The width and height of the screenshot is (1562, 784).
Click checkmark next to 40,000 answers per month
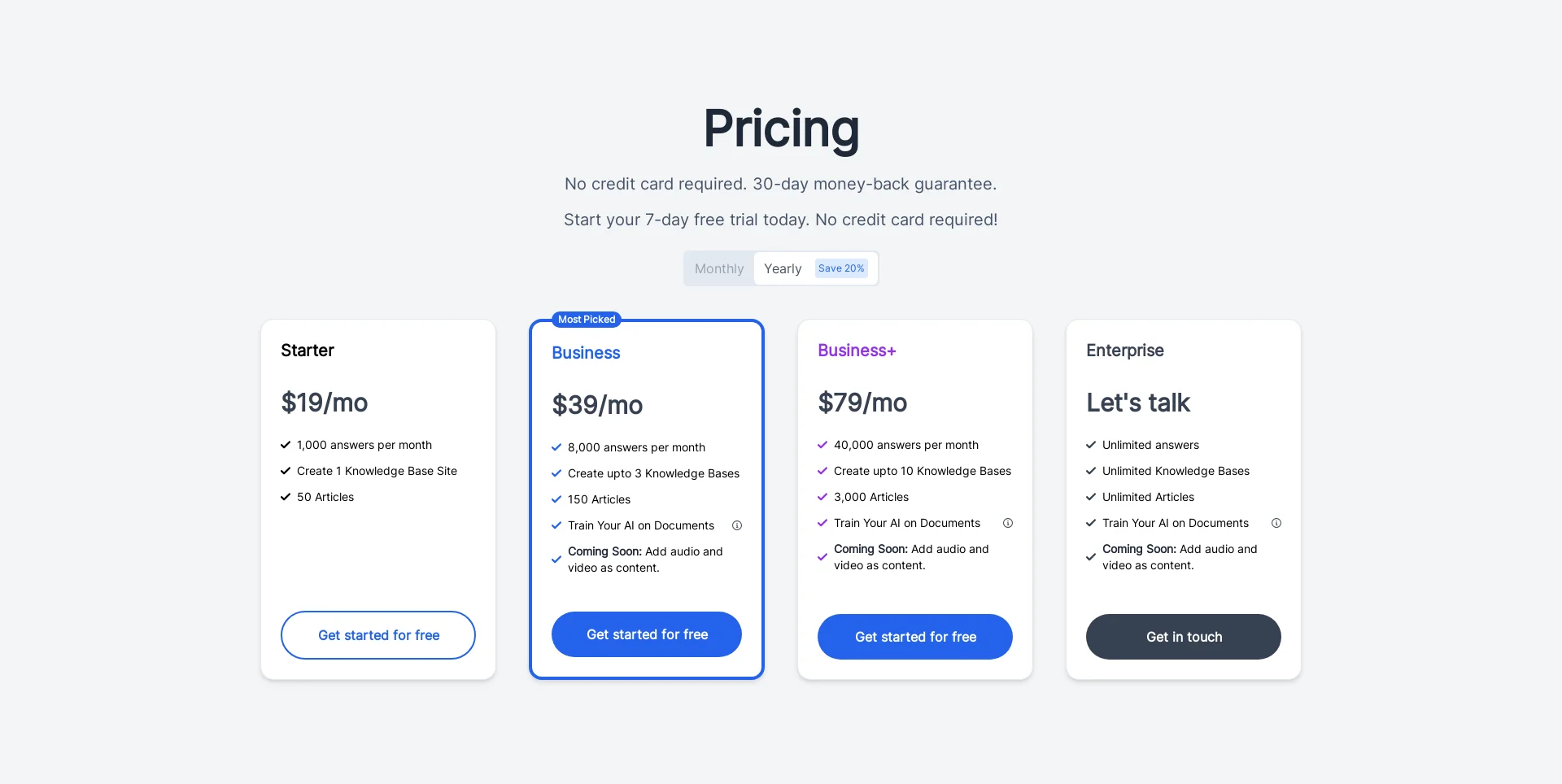pyautogui.click(x=822, y=445)
